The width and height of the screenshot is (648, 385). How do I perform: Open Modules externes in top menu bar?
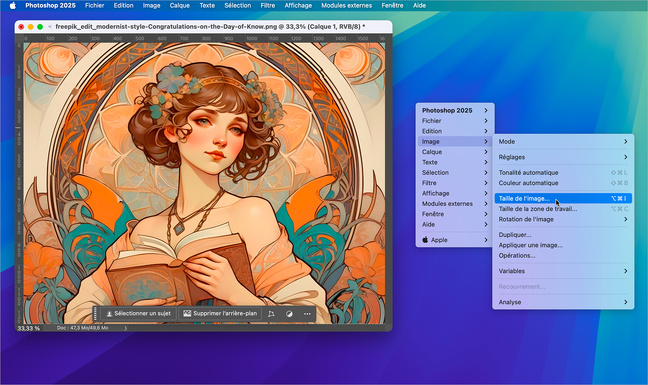click(347, 5)
